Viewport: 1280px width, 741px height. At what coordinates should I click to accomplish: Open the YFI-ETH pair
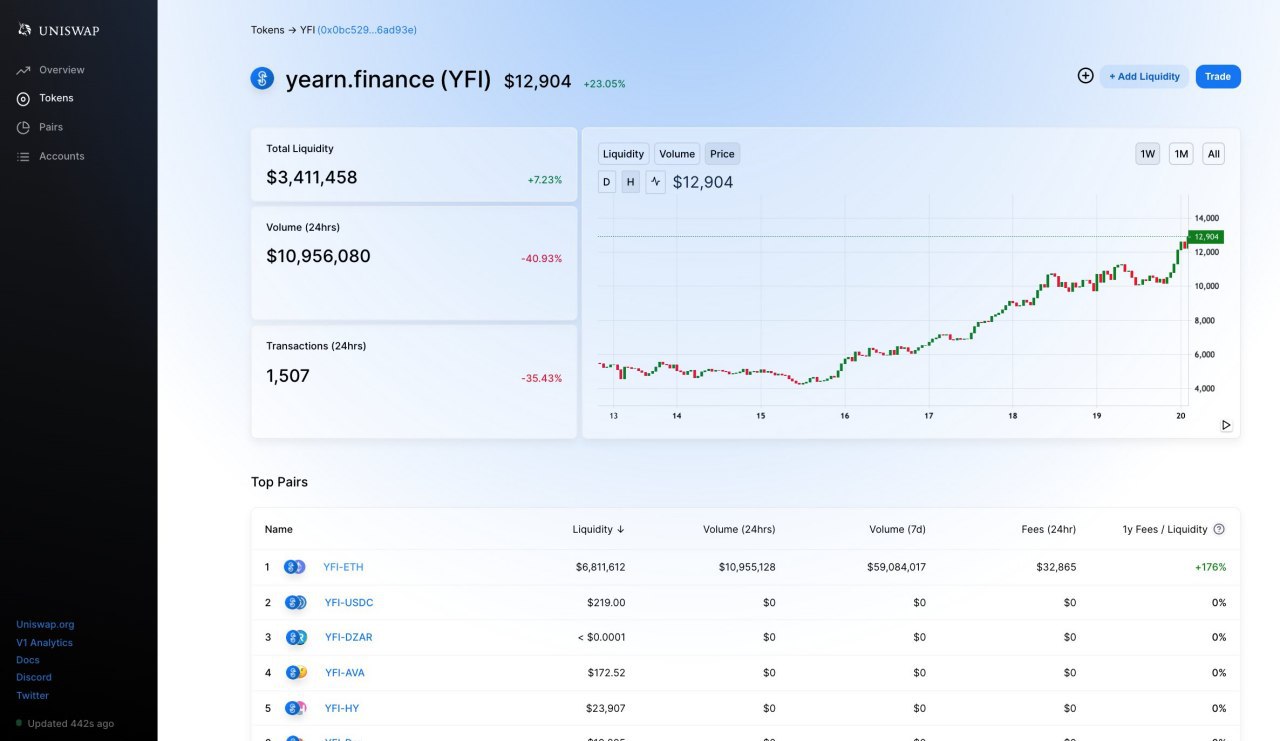click(x=343, y=567)
